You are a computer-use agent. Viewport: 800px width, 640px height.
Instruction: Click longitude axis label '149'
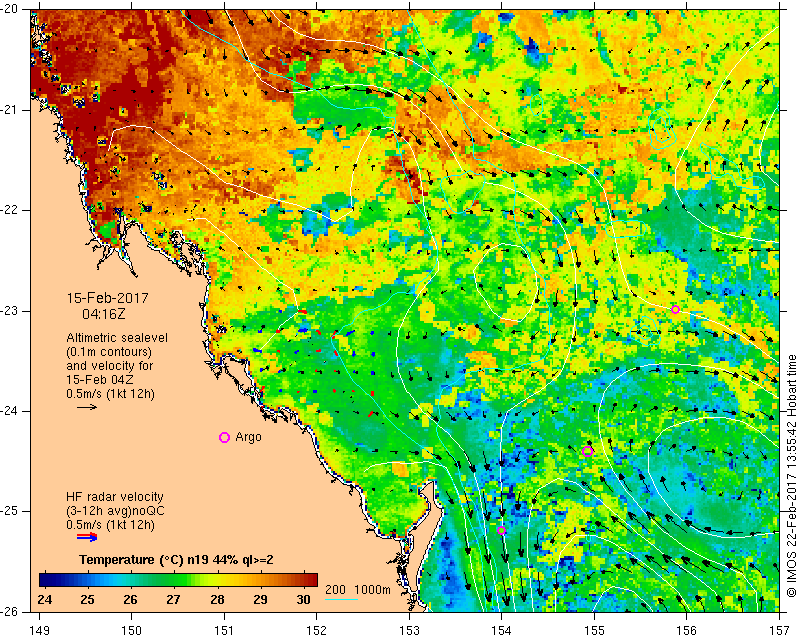point(40,631)
